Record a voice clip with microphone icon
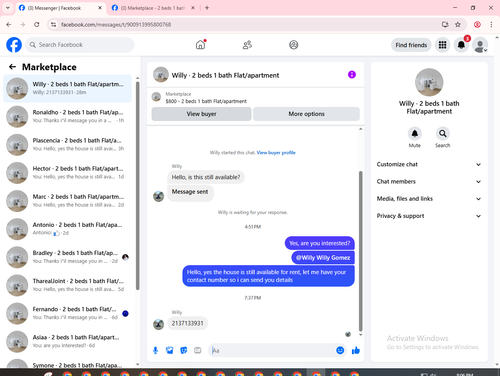The height and width of the screenshot is (376, 500). tap(155, 350)
